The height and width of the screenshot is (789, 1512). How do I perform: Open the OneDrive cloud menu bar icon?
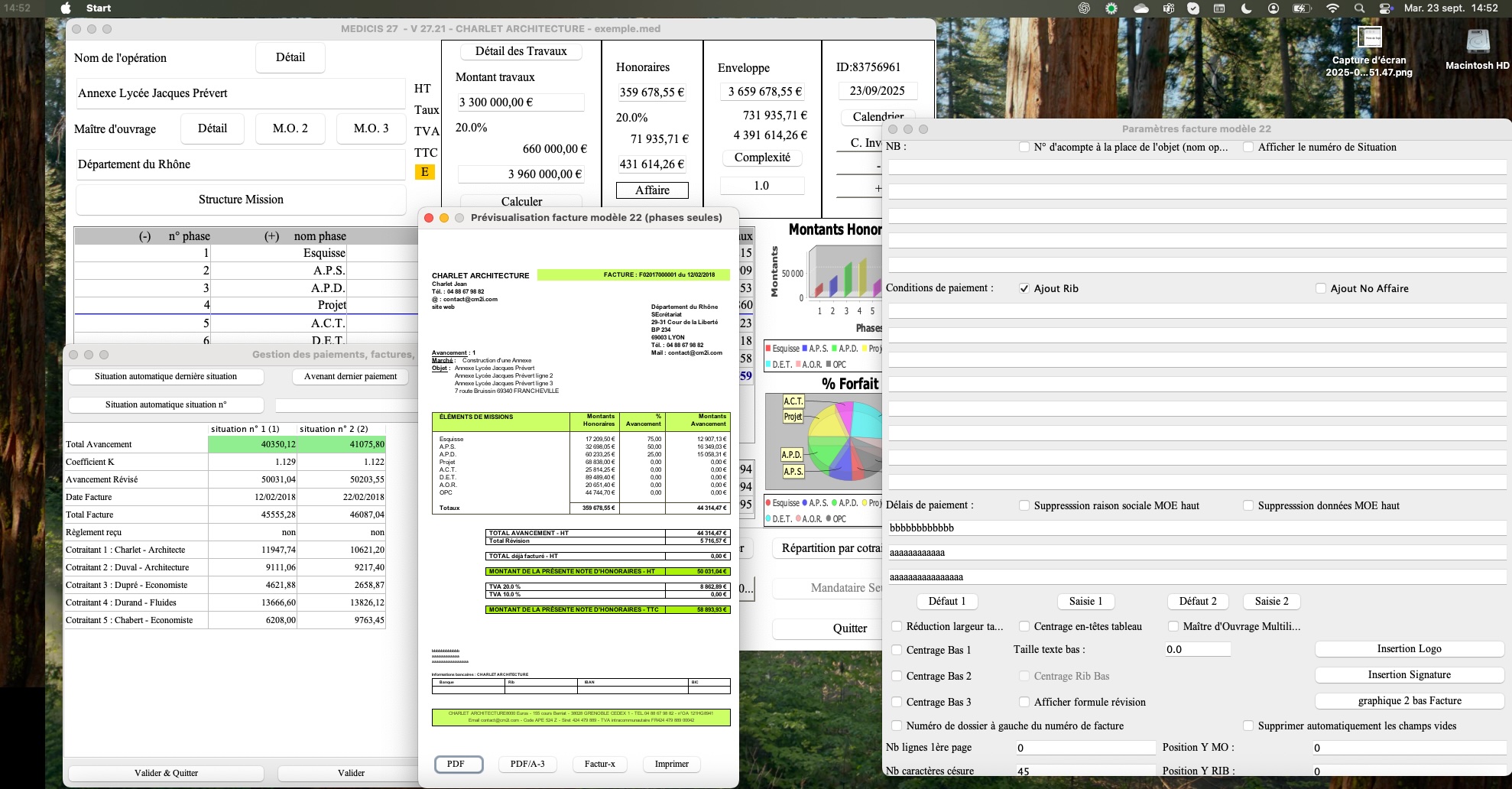tap(1140, 8)
